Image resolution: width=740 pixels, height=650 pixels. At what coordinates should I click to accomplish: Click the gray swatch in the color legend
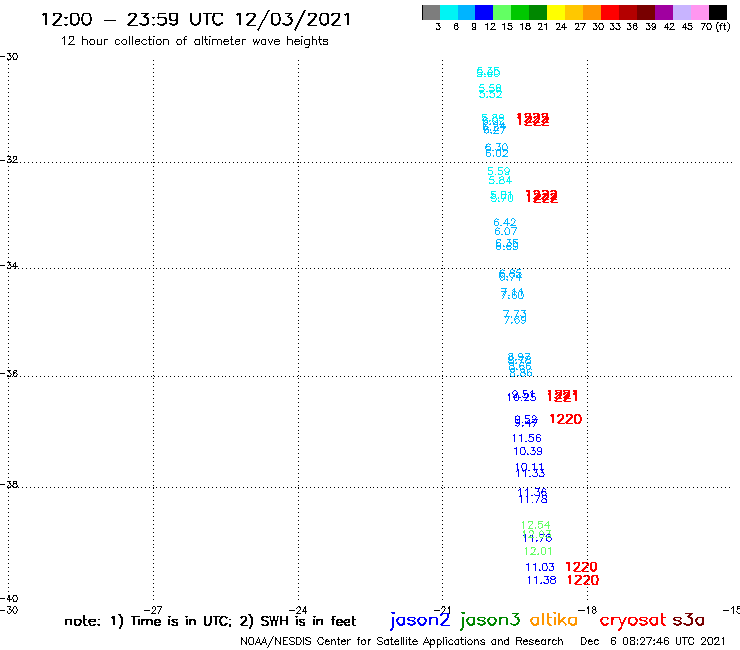[431, 12]
